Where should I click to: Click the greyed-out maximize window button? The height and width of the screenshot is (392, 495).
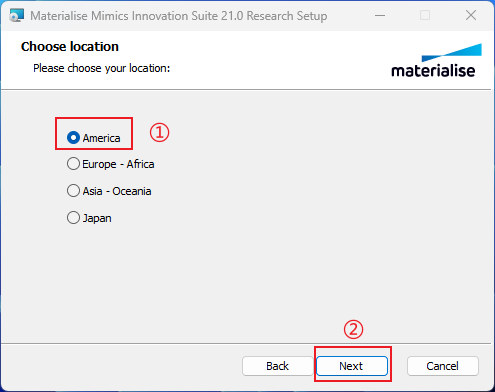pos(425,15)
